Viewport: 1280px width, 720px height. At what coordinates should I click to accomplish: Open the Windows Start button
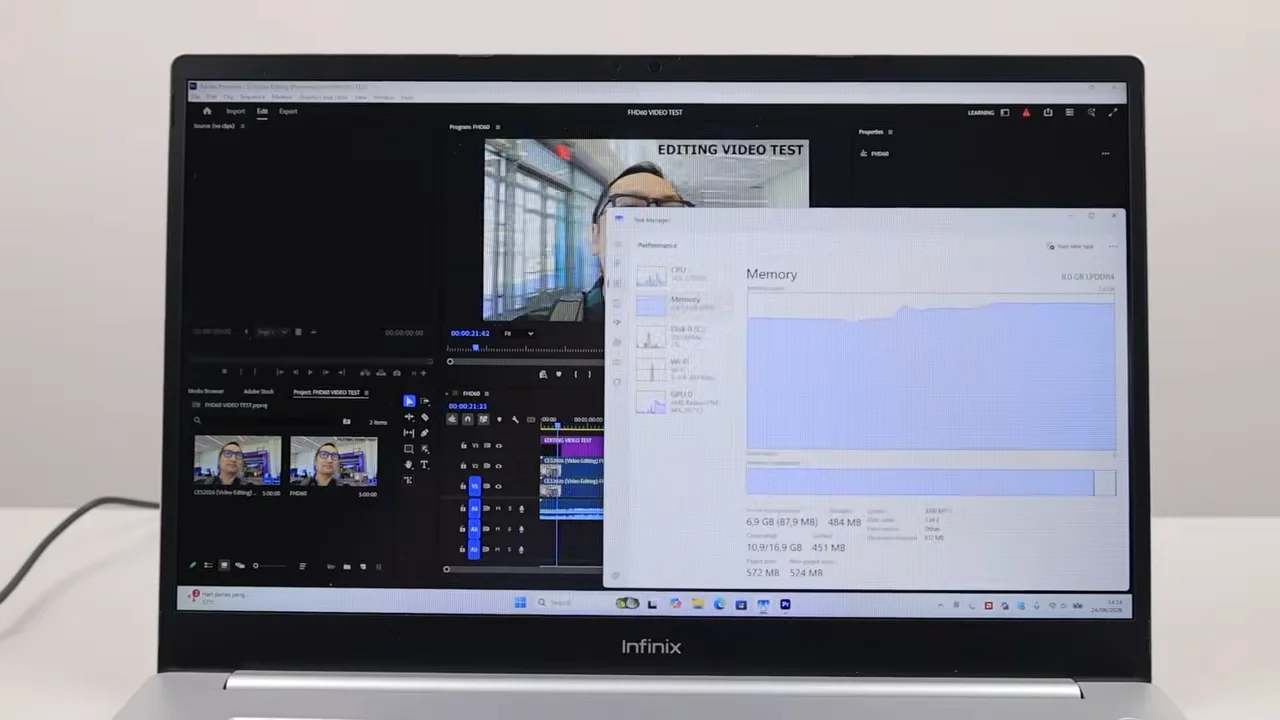tap(520, 603)
